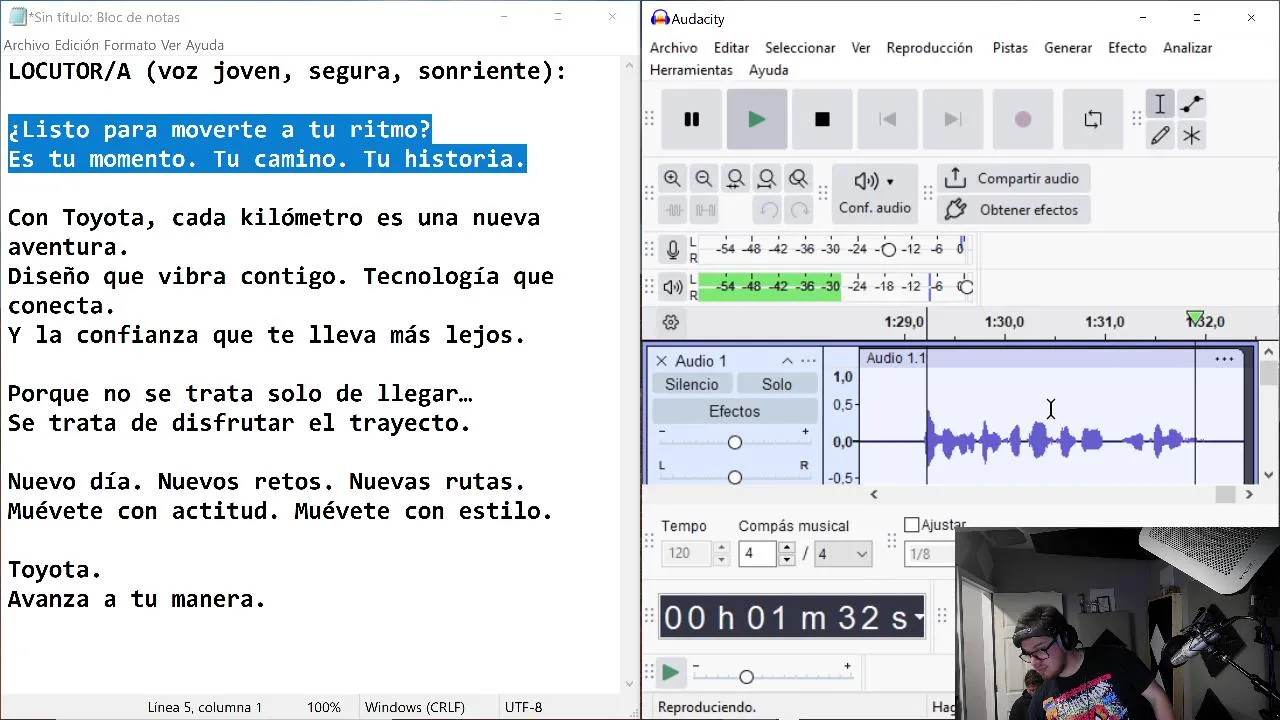Open Notepad Edición menu
1280x720 pixels.
click(x=77, y=45)
